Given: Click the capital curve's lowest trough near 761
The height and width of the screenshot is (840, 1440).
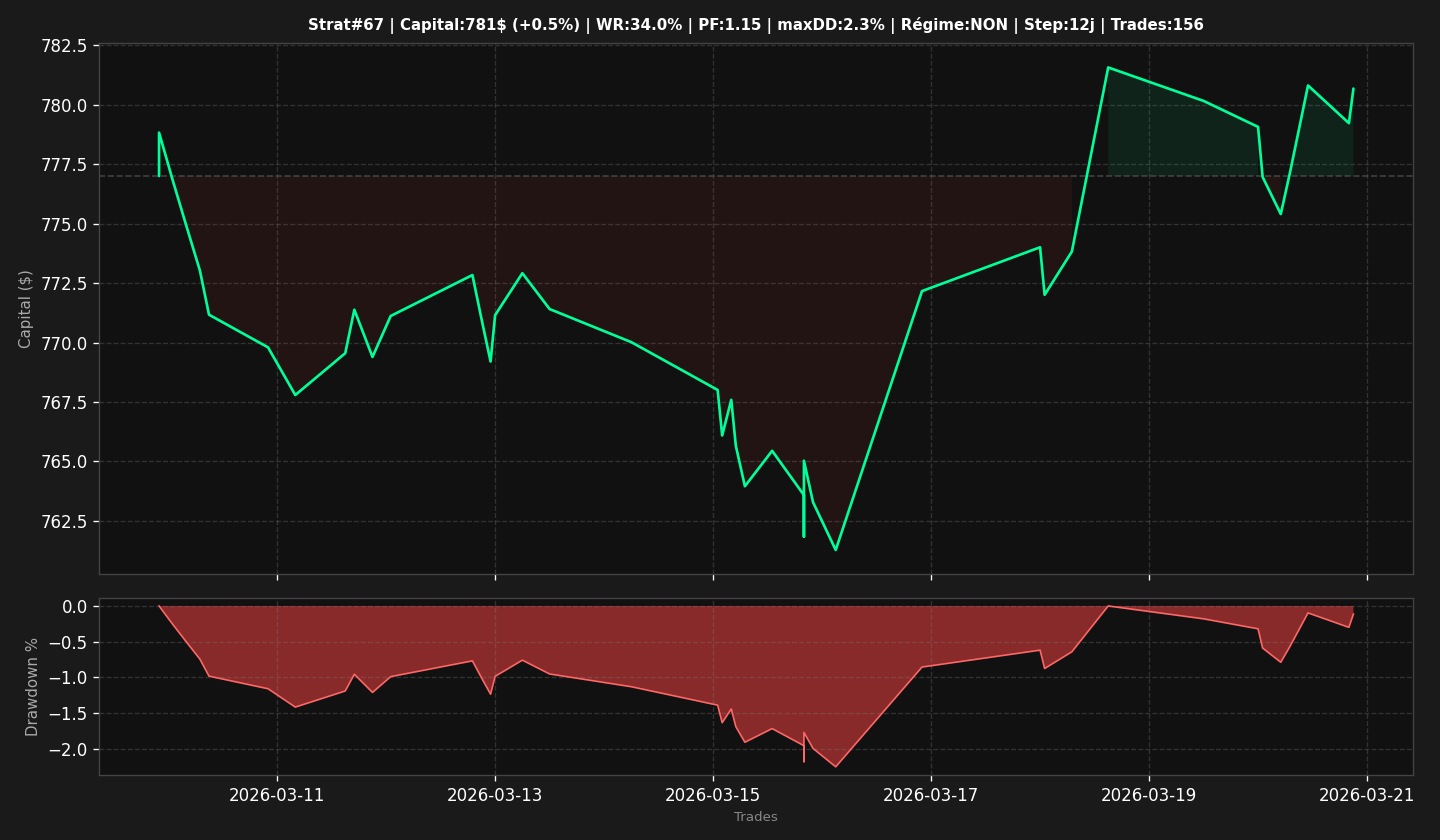Looking at the screenshot, I should [x=836, y=549].
